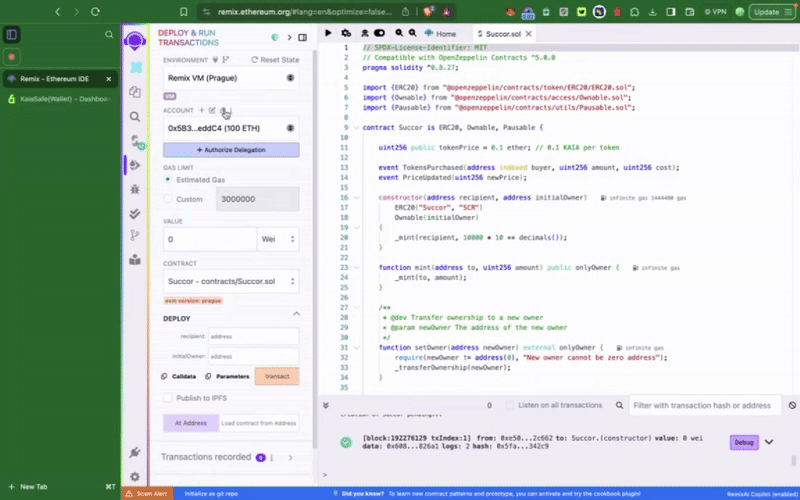Click the green transaction success check icon

pyautogui.click(x=346, y=442)
